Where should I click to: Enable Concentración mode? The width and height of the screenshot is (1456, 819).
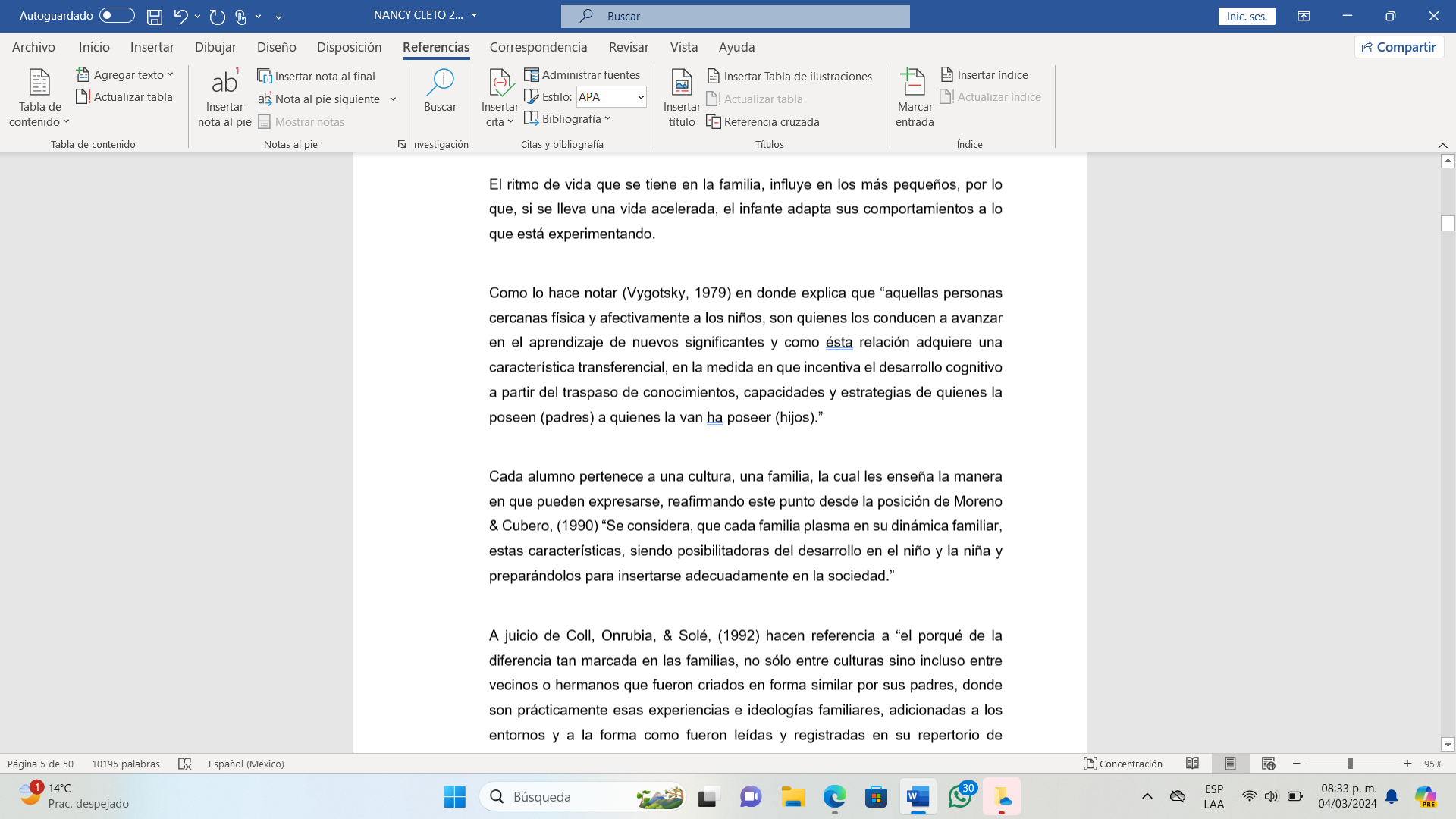click(1122, 764)
